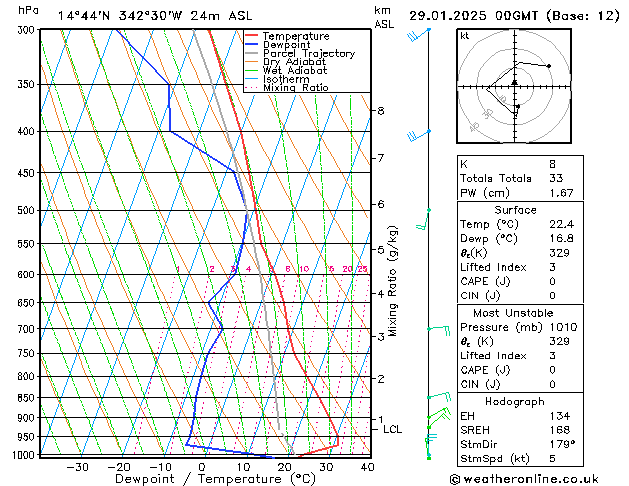Click the StmSpd (kt) value 5
Viewport: 629px width, 486px height.
click(552, 458)
